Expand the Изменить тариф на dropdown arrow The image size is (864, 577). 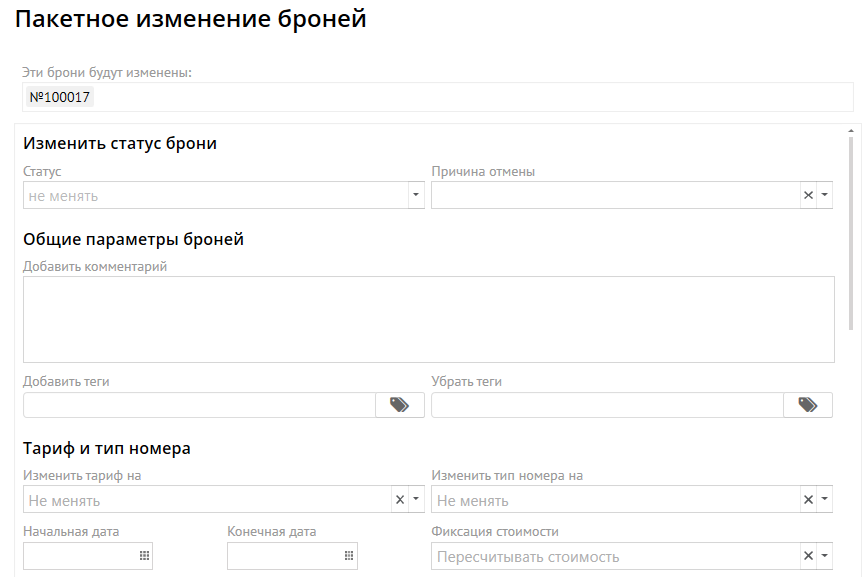[416, 500]
